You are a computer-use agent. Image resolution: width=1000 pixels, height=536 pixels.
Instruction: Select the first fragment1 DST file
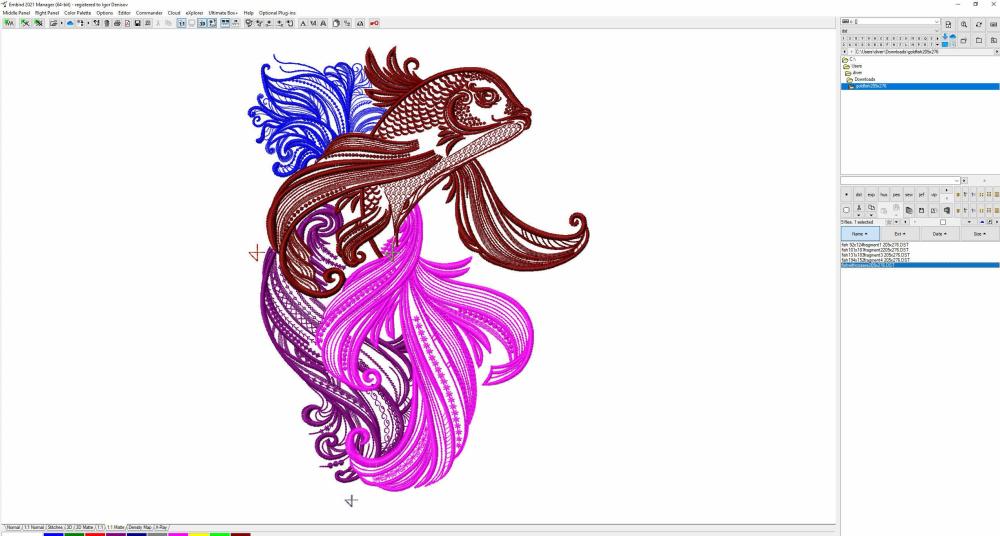pos(875,245)
